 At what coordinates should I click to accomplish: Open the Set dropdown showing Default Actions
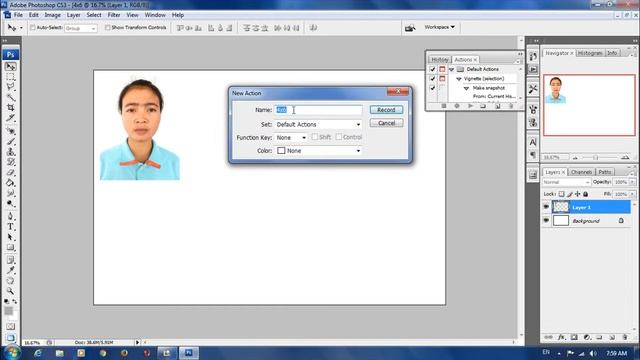pyautogui.click(x=318, y=124)
